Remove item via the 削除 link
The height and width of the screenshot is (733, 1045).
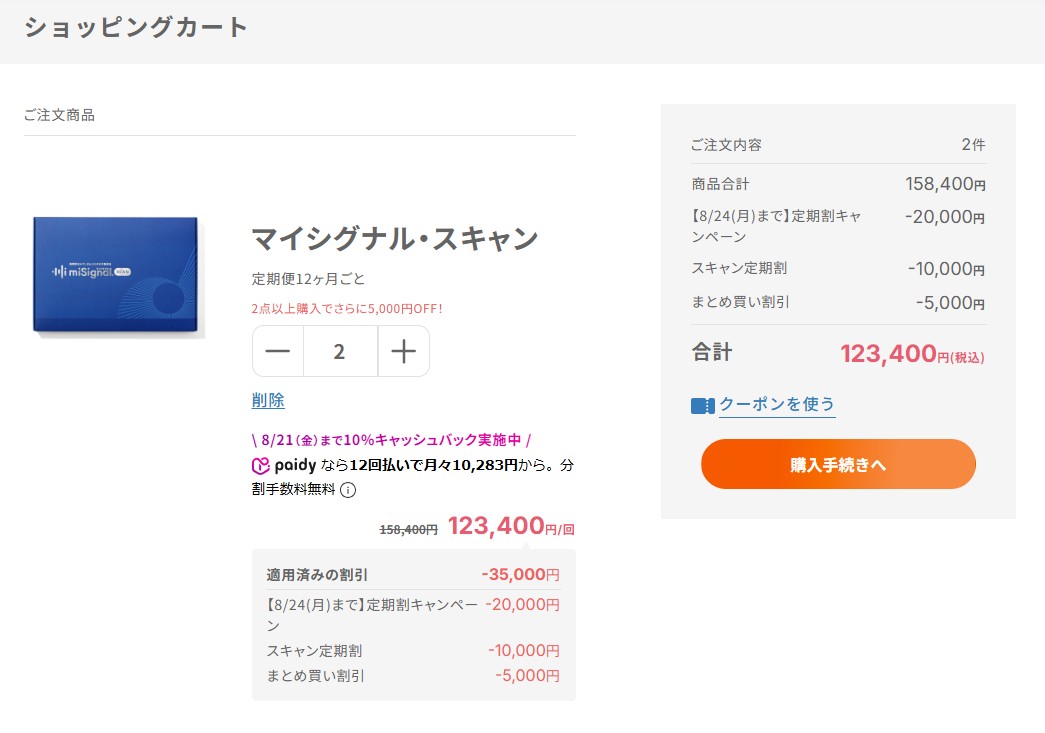point(268,400)
